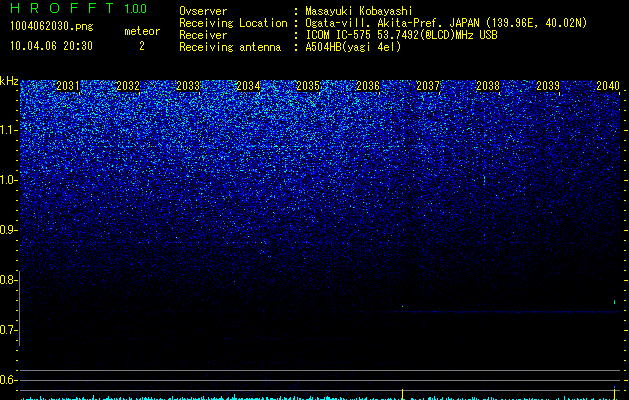
Task: Click the 'Receiver' field label
Action: tap(203, 35)
